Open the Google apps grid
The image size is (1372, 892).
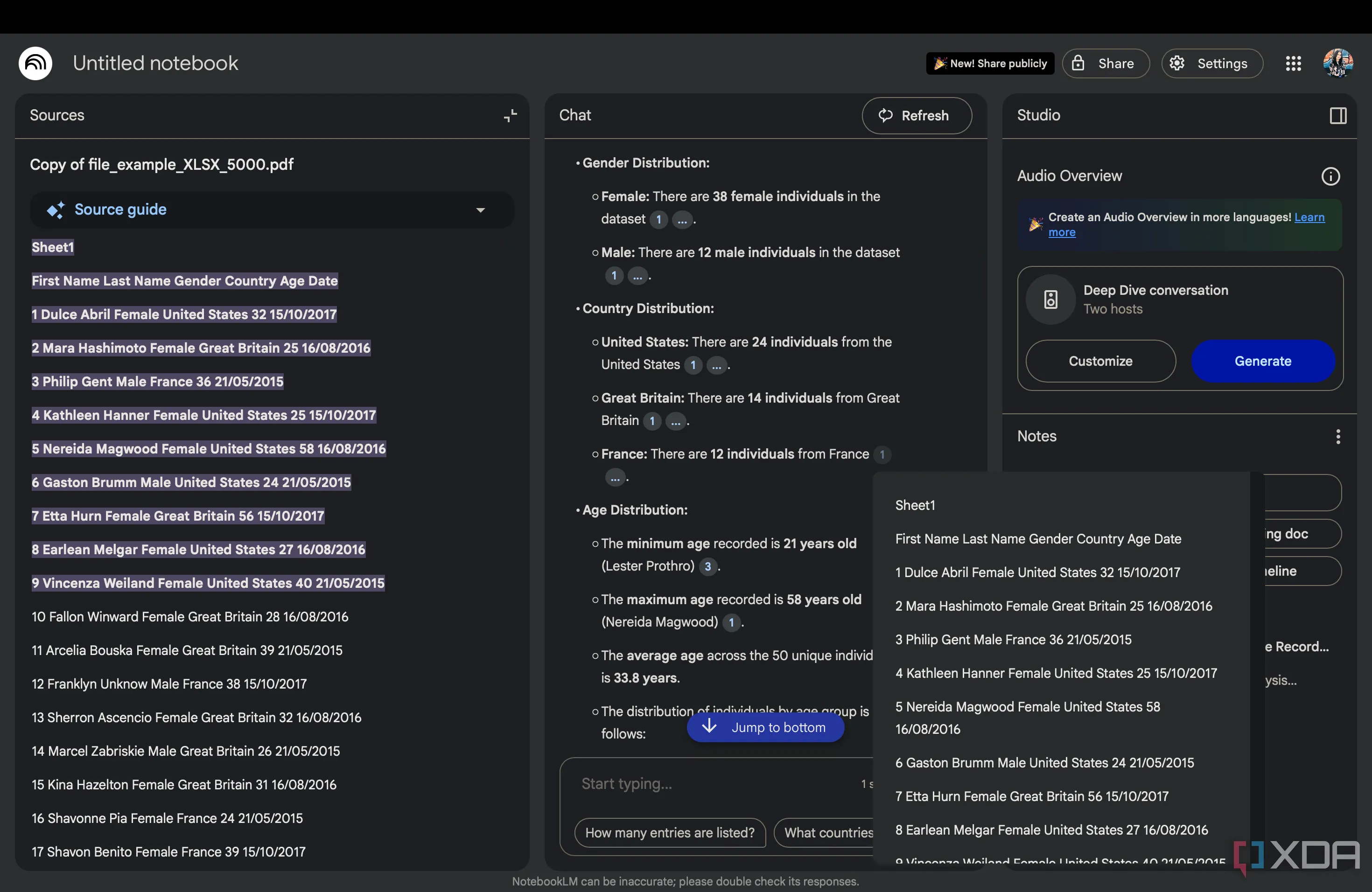coord(1293,63)
